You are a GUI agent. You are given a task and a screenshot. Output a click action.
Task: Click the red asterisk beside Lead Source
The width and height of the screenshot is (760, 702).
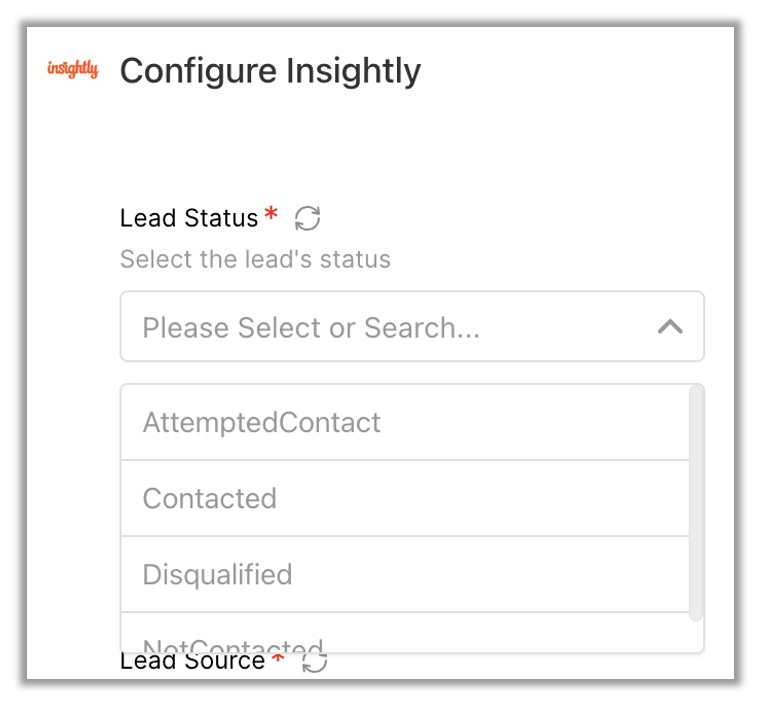(277, 659)
